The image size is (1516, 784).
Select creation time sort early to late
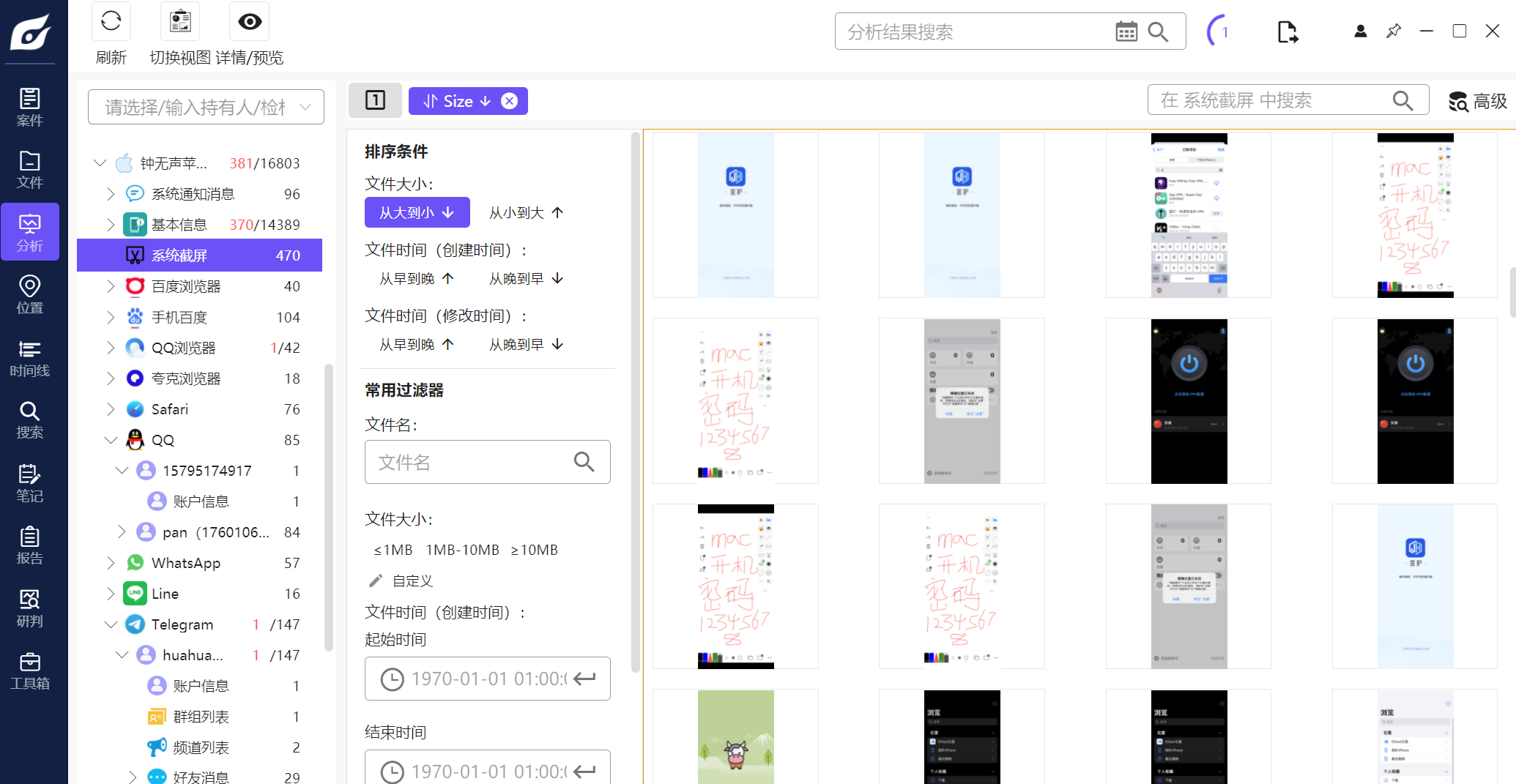416,279
